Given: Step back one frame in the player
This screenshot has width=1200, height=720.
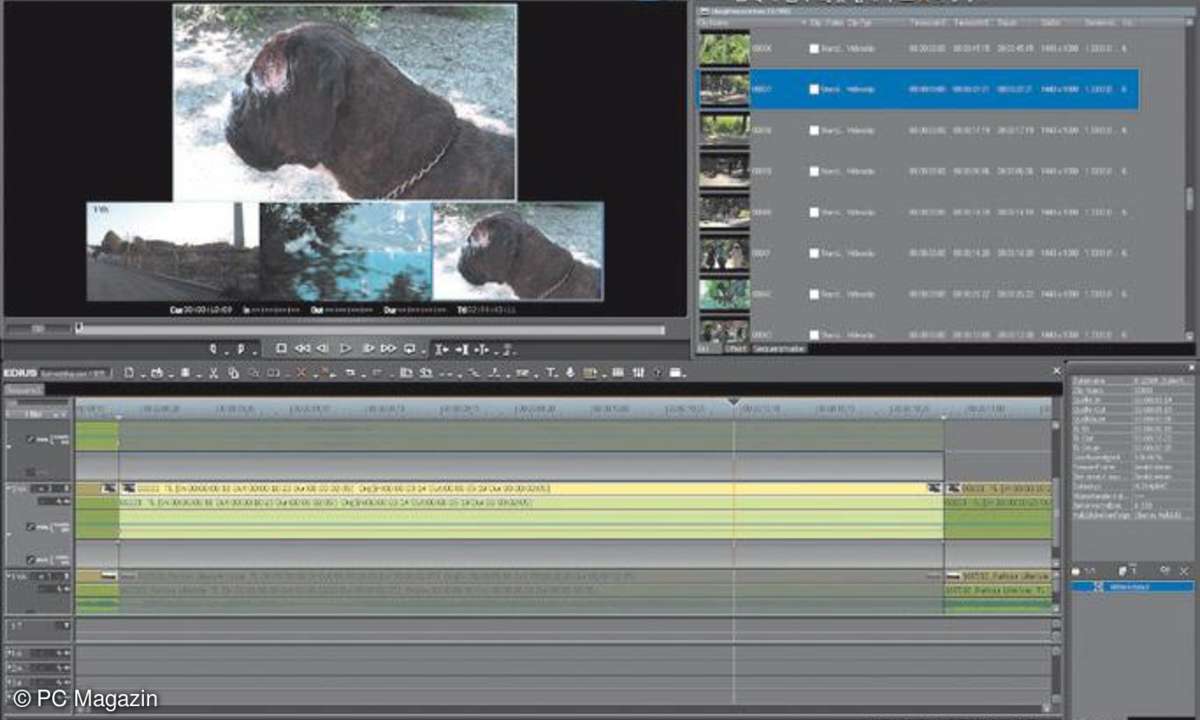Looking at the screenshot, I should click(x=323, y=349).
